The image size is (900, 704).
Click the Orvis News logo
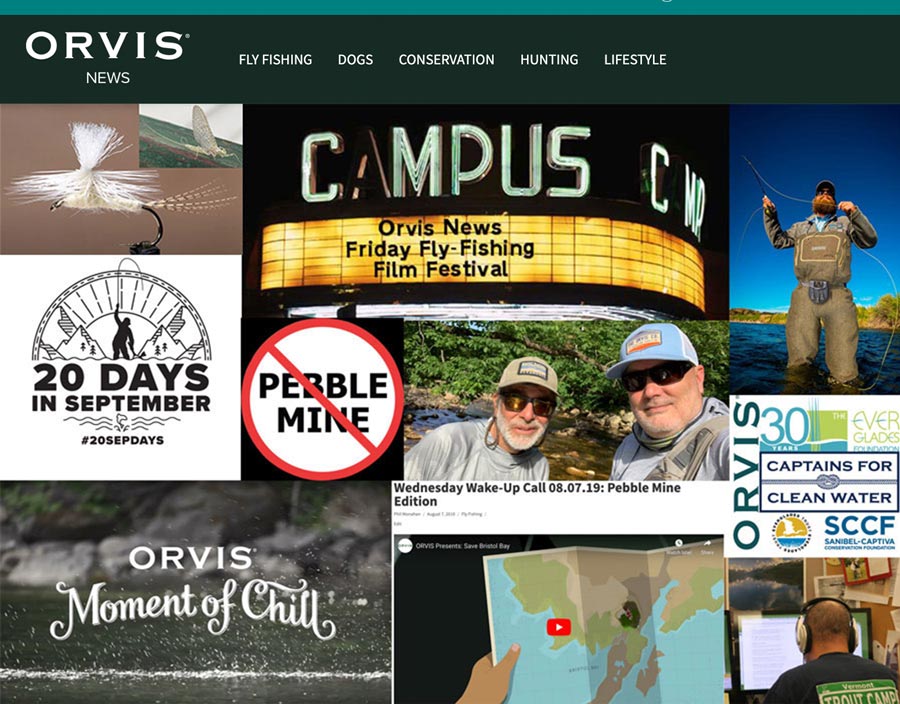point(107,57)
